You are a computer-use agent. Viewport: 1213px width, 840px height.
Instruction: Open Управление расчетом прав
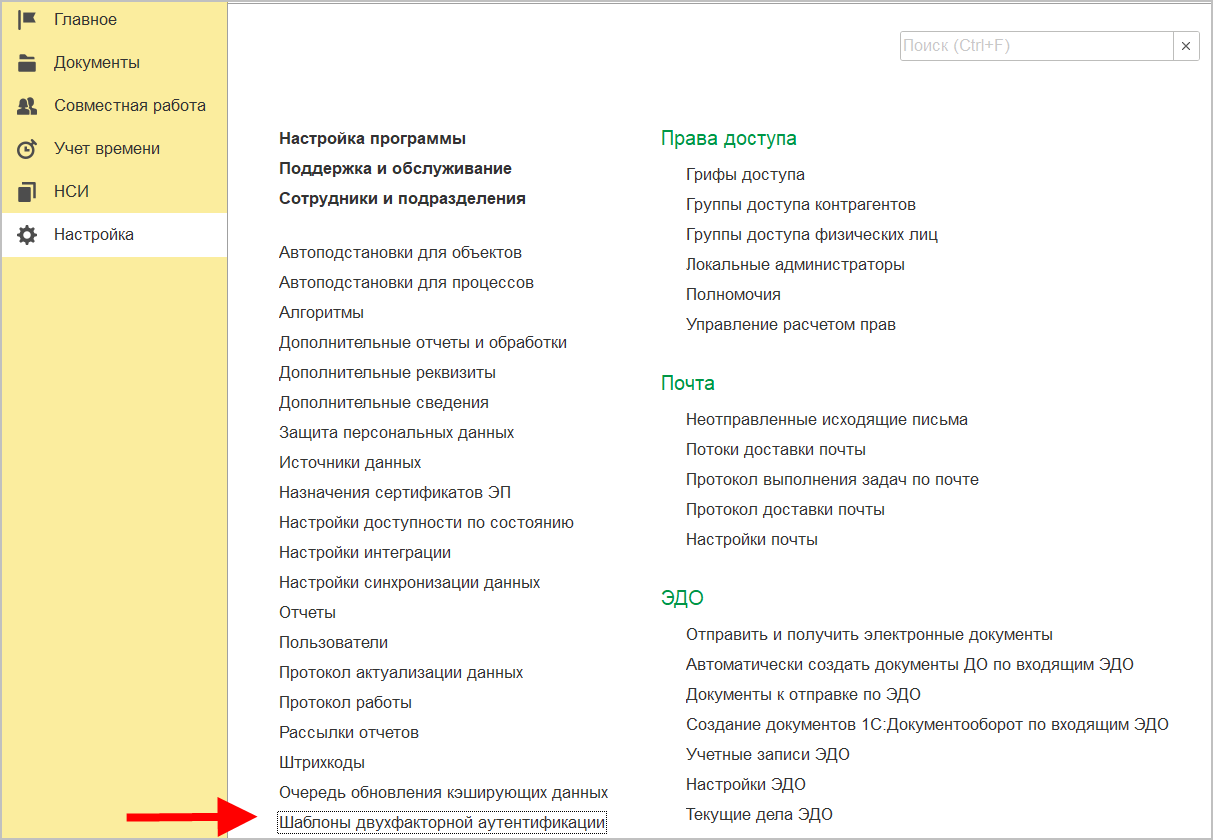791,324
